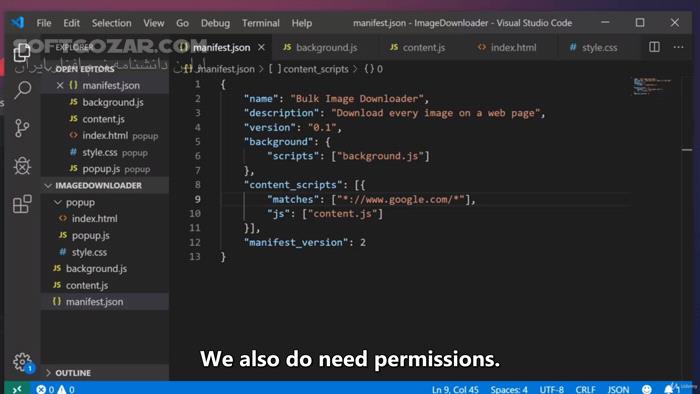Change line endings via CRLF

click(x=585, y=389)
